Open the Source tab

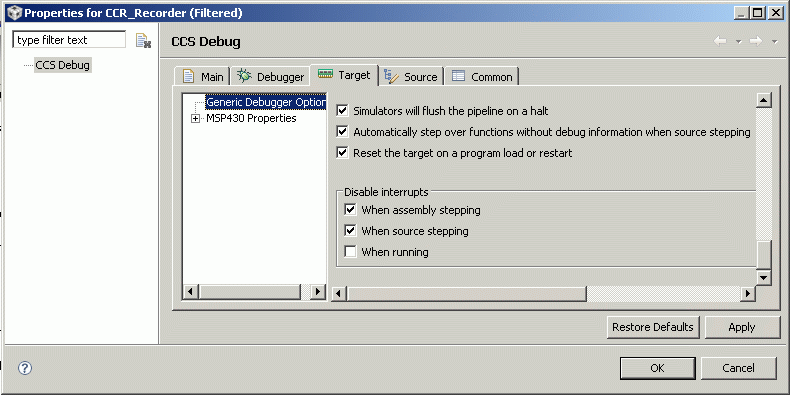411,77
